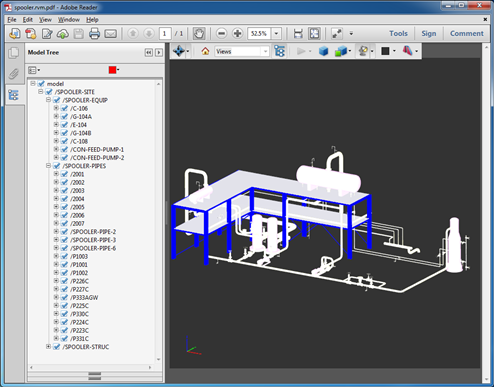The image size is (494, 387).
Task: Open the page thumbnails panel icon
Action: click(x=14, y=53)
